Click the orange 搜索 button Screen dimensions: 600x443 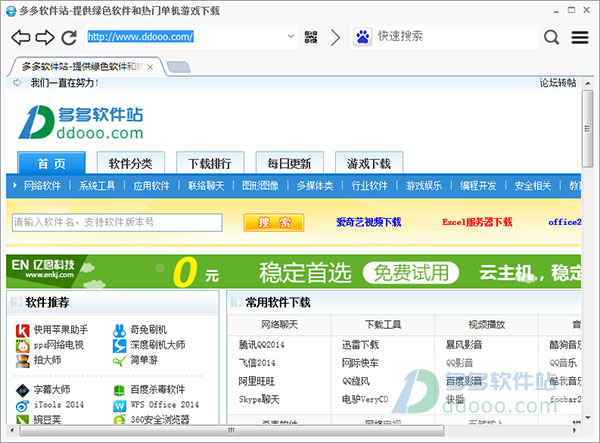274,222
